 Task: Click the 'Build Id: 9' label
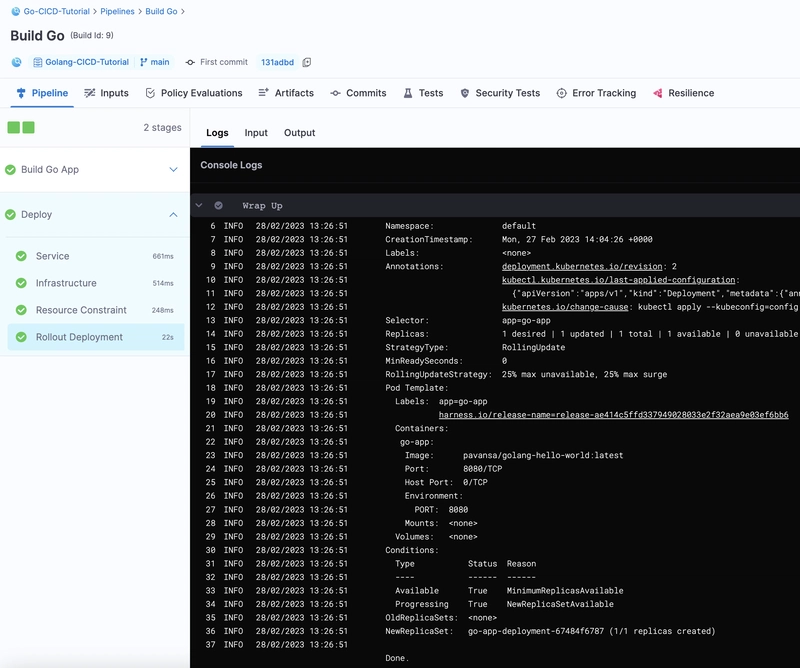coord(92,35)
